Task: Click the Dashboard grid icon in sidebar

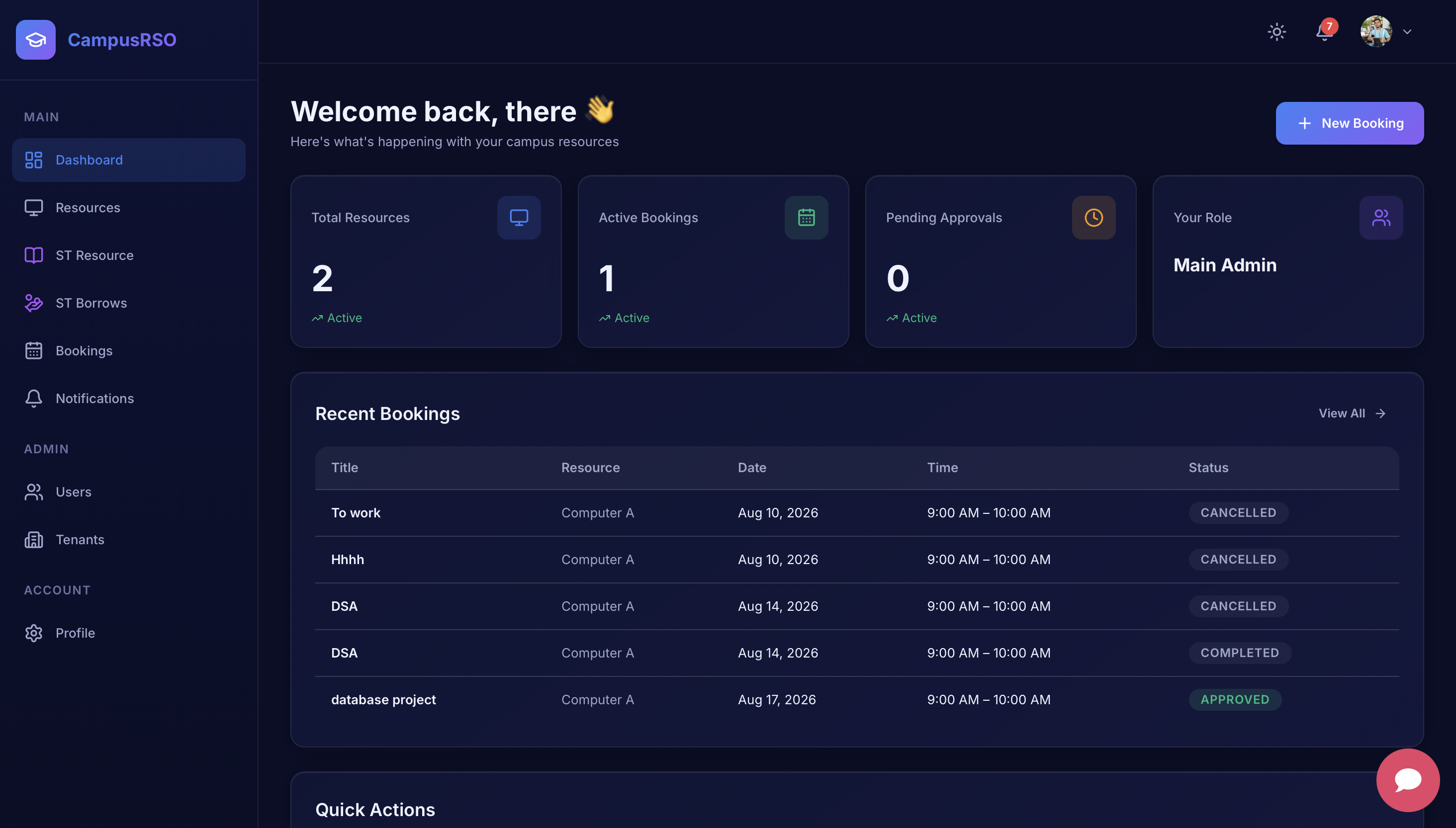Action: pos(34,160)
